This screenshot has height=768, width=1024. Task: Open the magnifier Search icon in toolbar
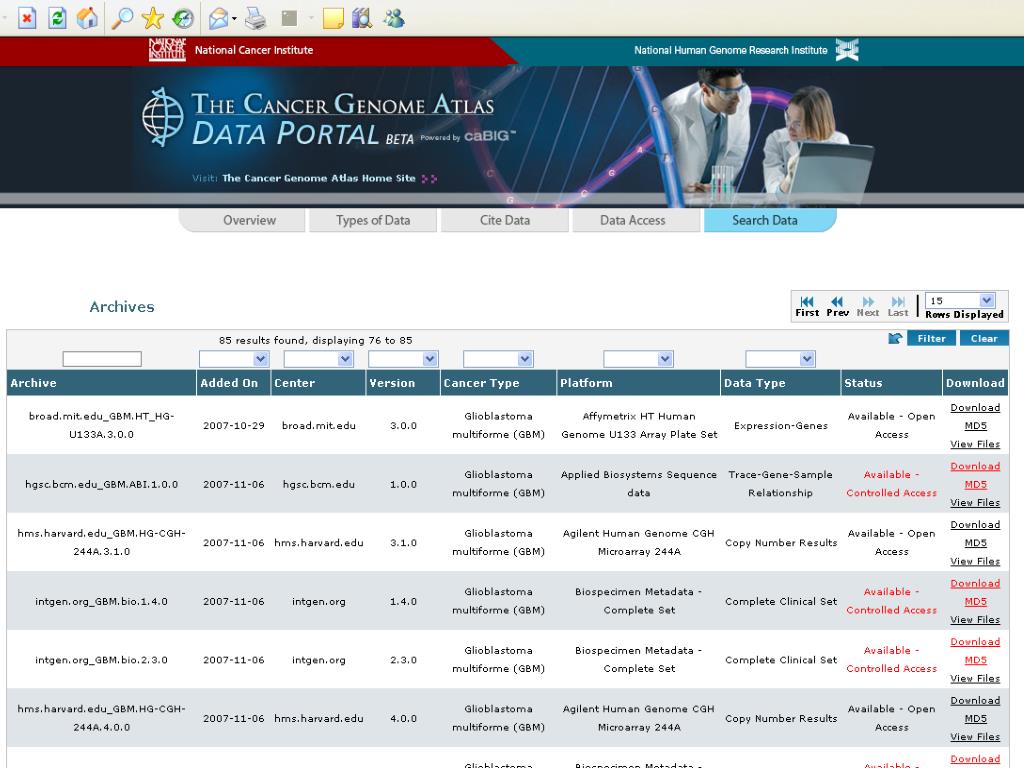click(x=122, y=18)
